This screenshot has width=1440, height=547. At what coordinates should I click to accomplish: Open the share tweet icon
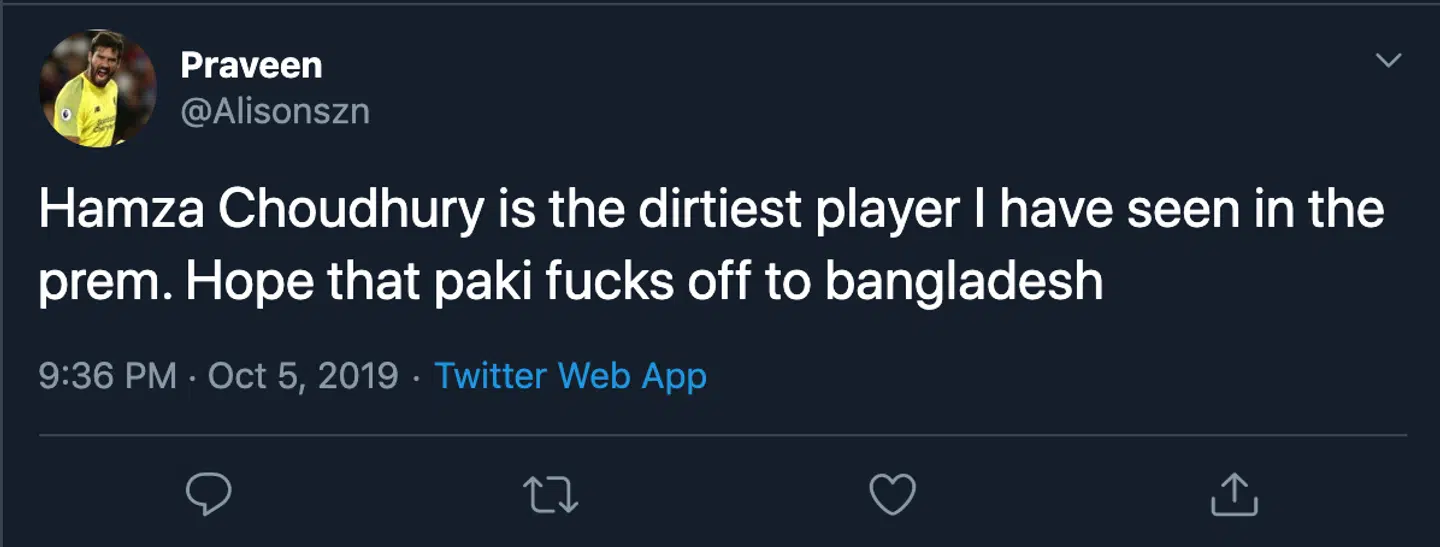pos(1234,494)
